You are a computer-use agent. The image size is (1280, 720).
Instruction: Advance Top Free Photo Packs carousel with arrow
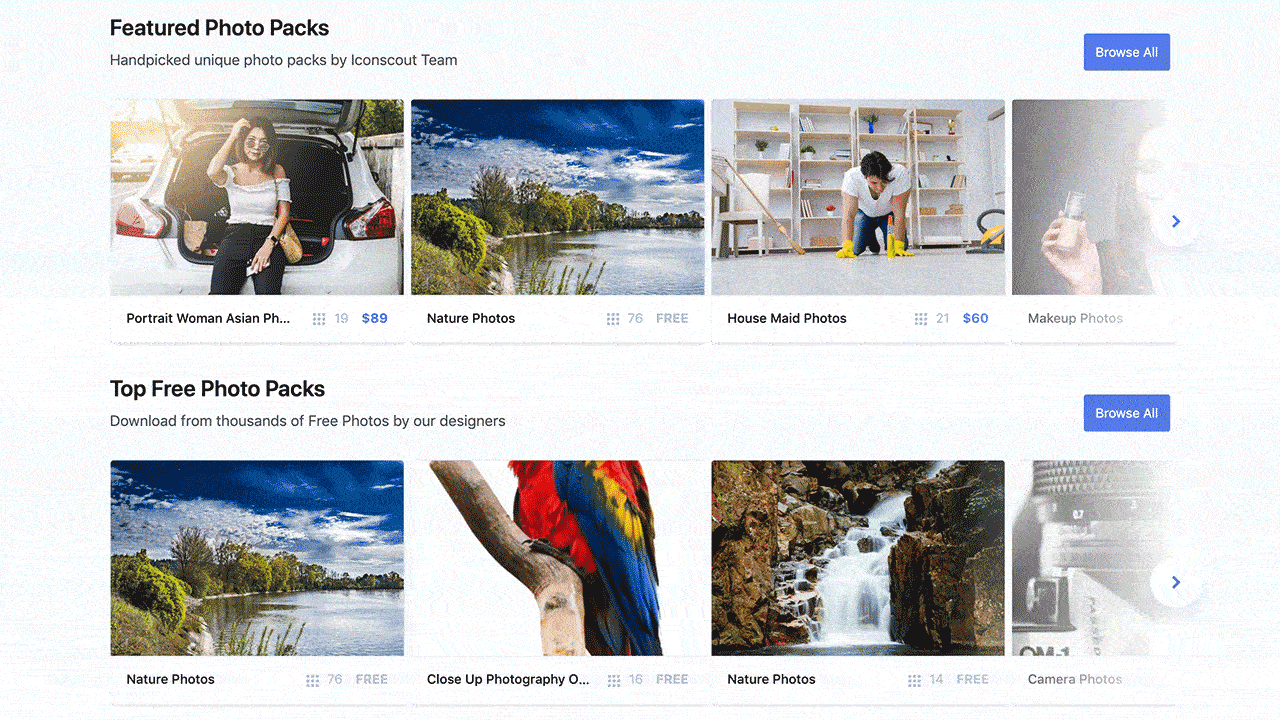click(1175, 582)
